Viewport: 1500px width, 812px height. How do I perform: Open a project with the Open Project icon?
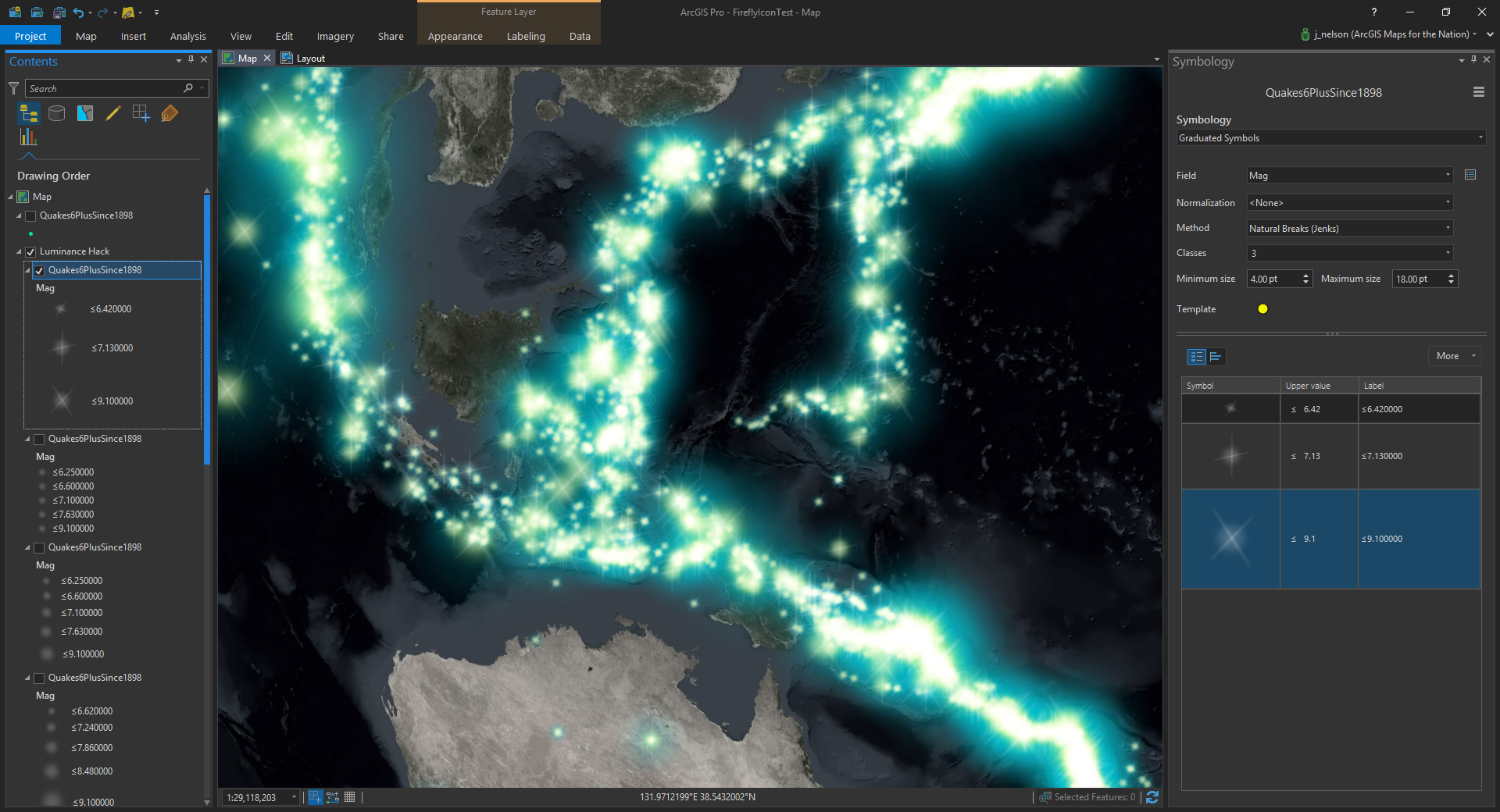coord(37,12)
